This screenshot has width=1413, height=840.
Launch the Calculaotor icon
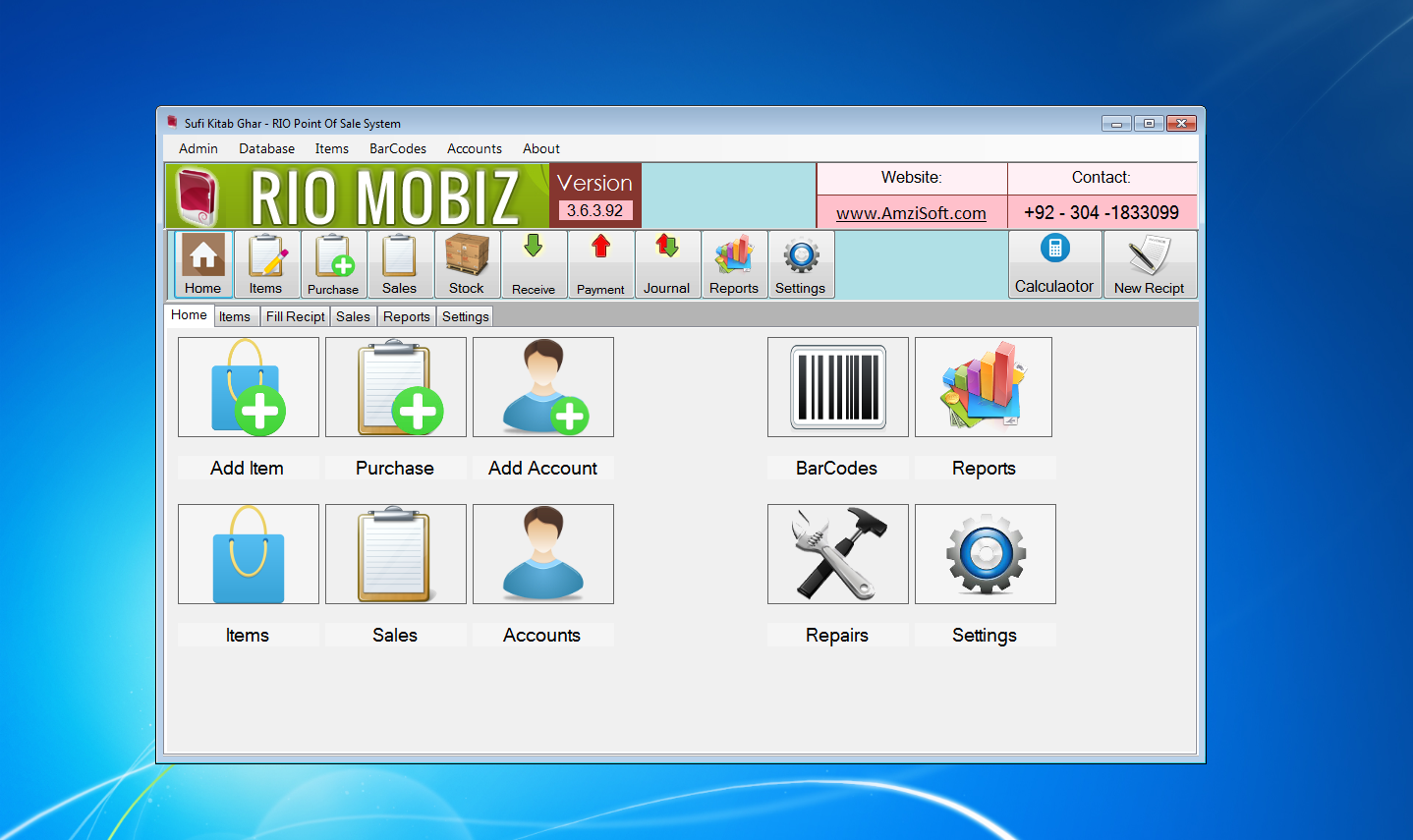point(1054,263)
